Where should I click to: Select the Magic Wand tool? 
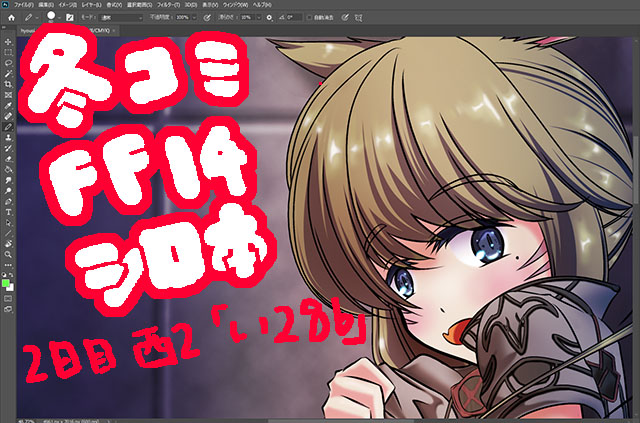click(x=8, y=74)
